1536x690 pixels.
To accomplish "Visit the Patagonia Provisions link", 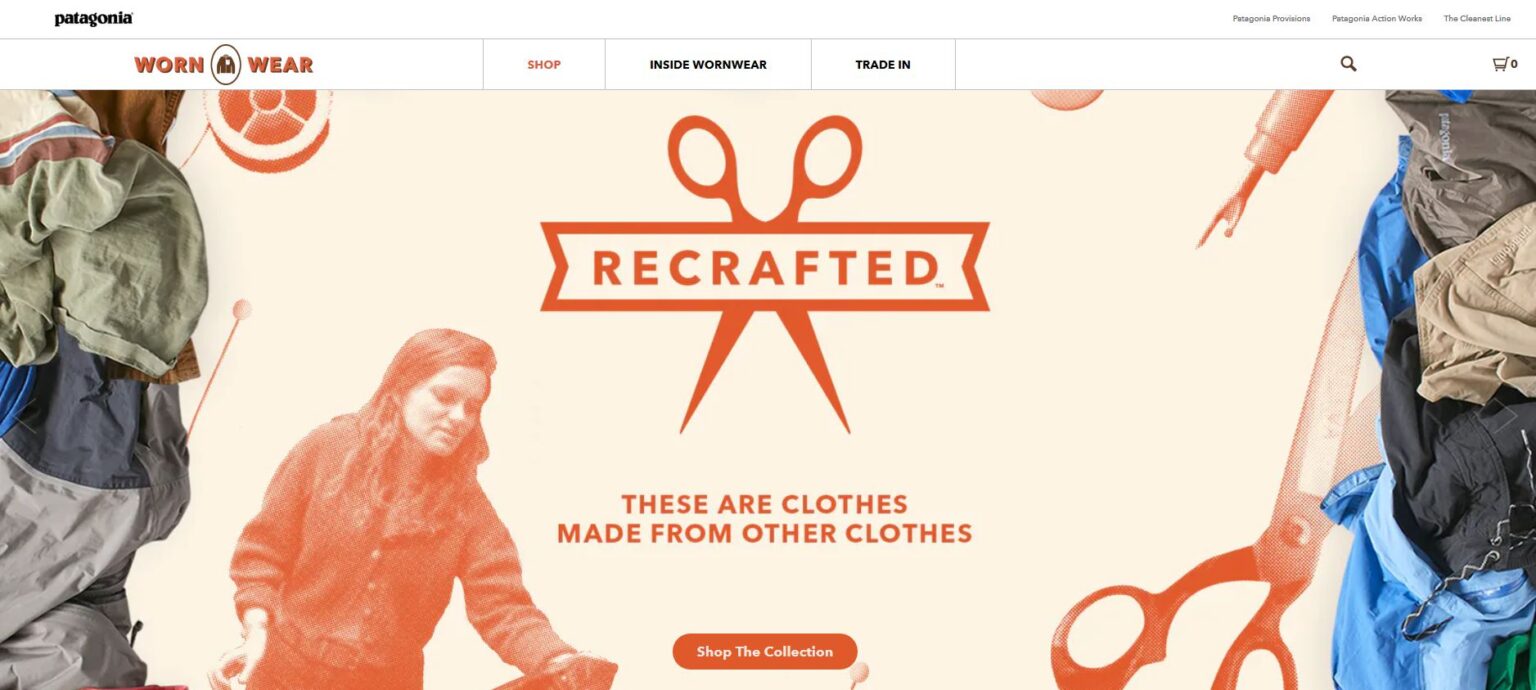I will 1271,19.
